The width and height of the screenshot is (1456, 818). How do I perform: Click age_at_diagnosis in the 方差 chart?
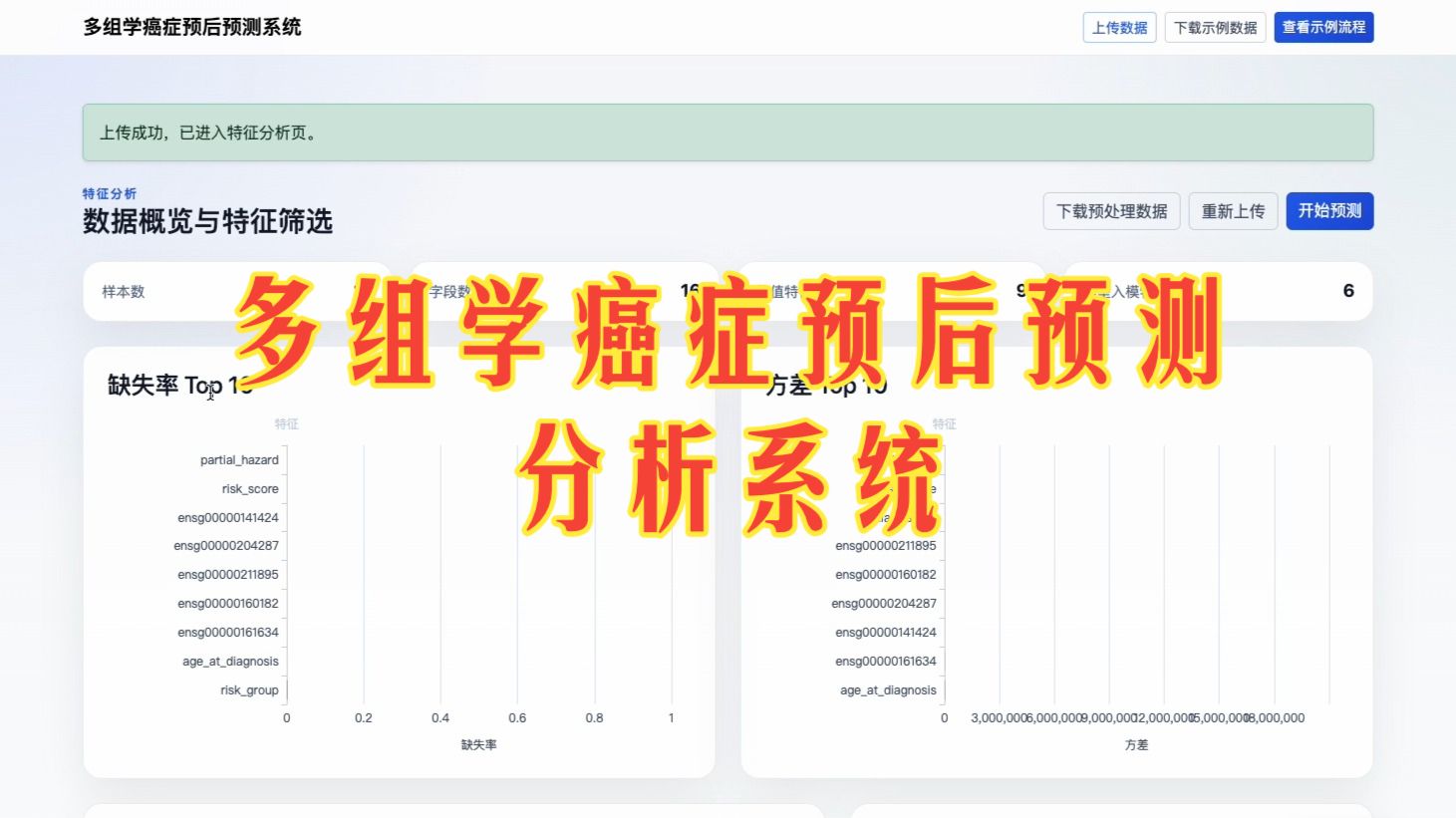(x=888, y=690)
